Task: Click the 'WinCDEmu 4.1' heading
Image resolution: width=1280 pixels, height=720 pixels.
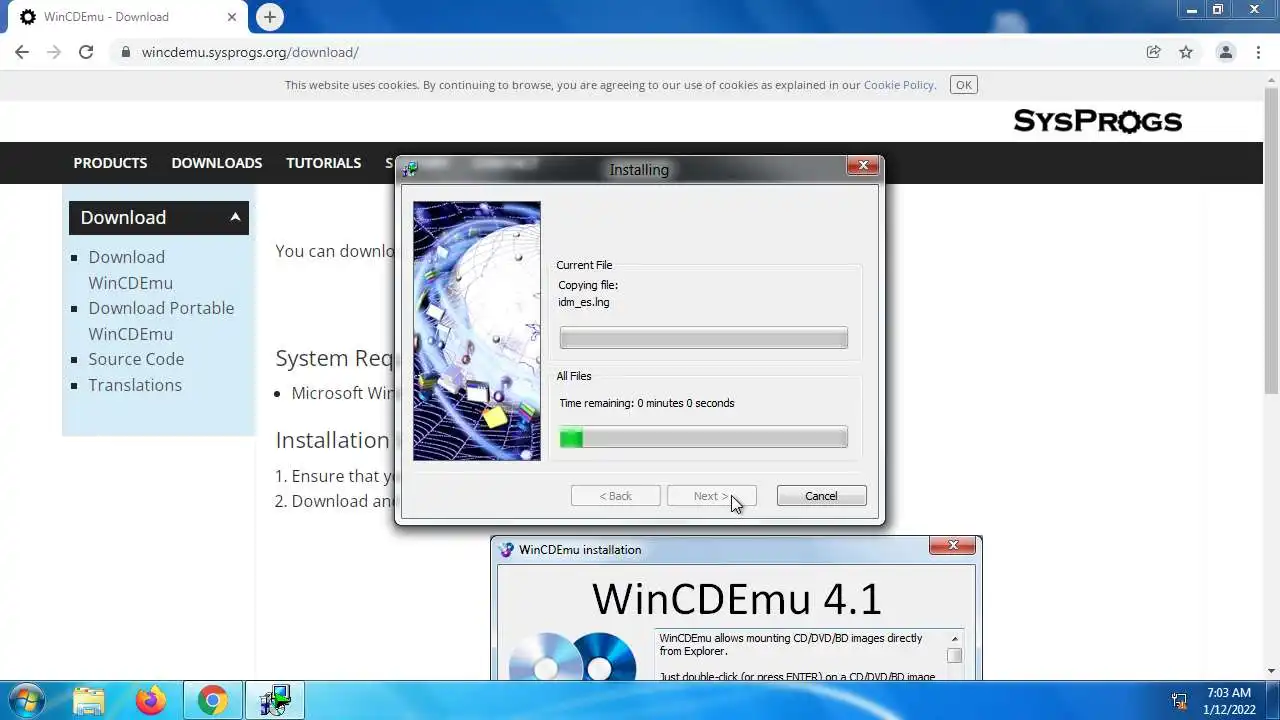Action: tap(737, 599)
